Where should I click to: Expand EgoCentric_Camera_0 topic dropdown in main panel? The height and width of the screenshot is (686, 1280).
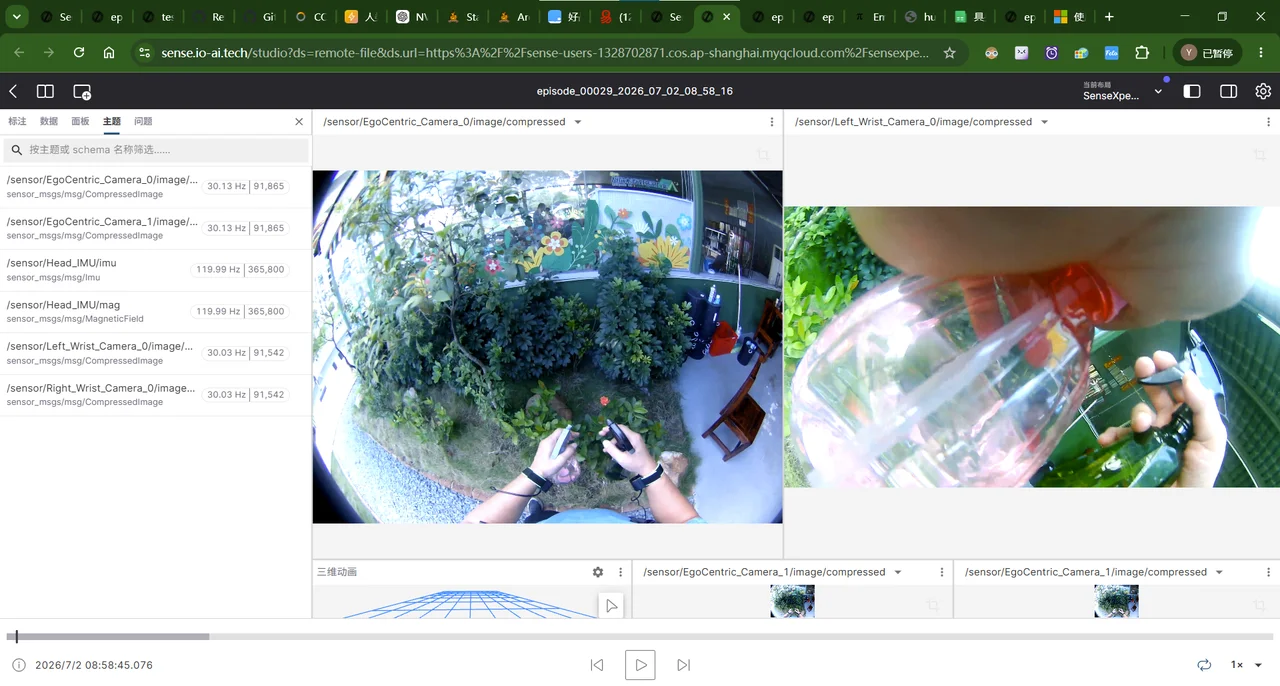[578, 122]
